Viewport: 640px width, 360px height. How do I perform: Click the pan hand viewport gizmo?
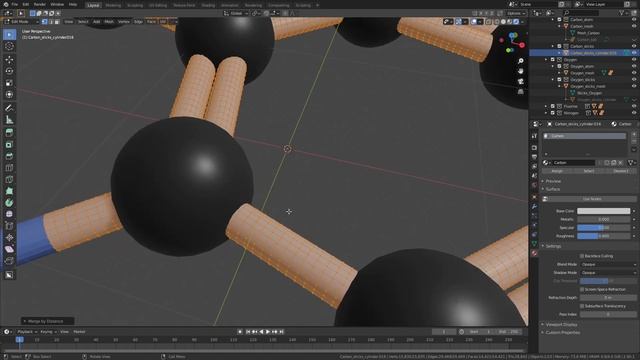(520, 71)
